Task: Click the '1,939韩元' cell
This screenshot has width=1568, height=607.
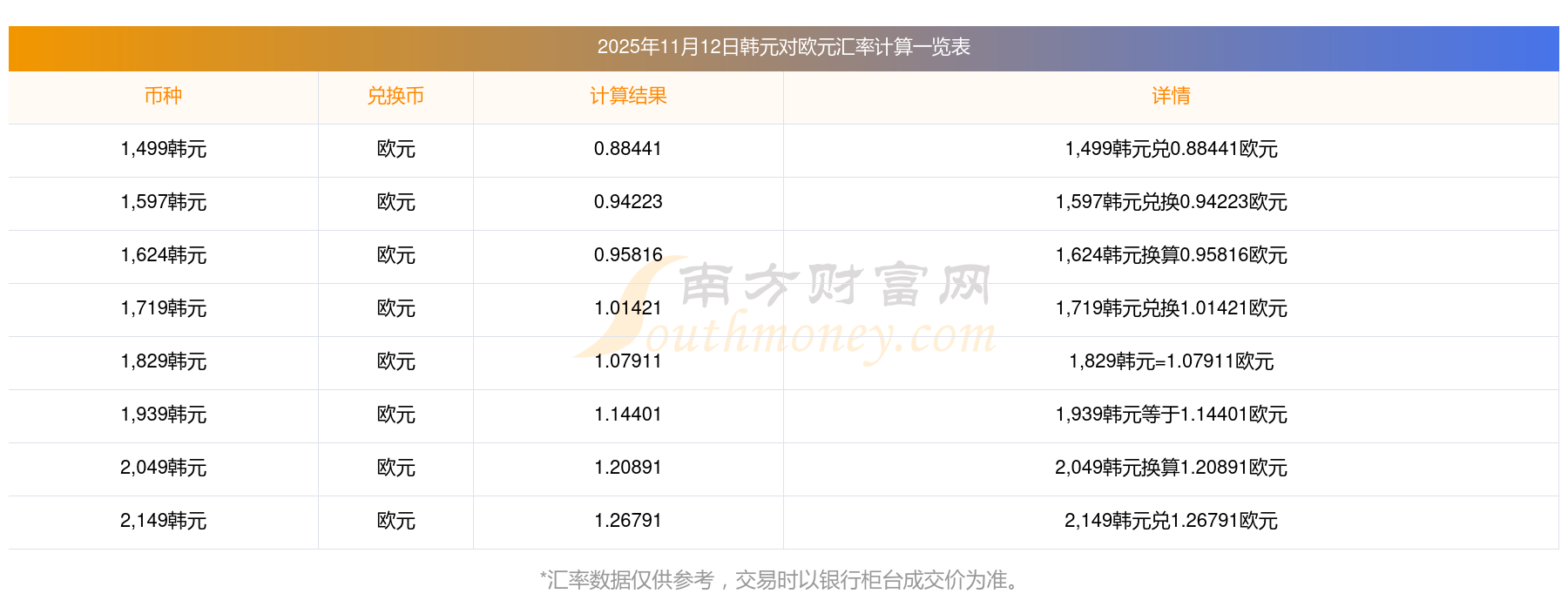Action: click(163, 415)
